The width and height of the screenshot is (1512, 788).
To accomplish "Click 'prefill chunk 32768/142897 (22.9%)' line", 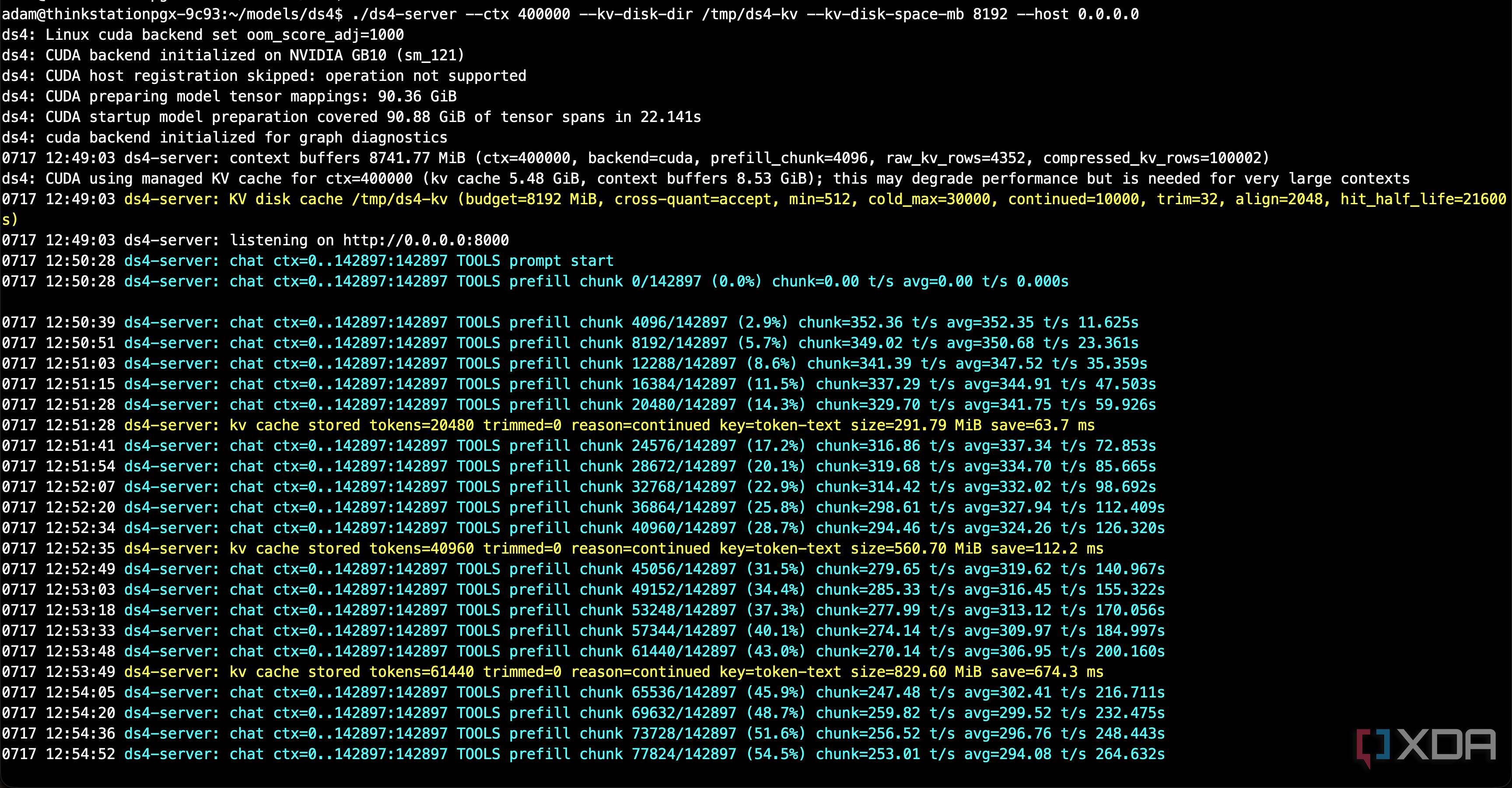I will [x=579, y=486].
